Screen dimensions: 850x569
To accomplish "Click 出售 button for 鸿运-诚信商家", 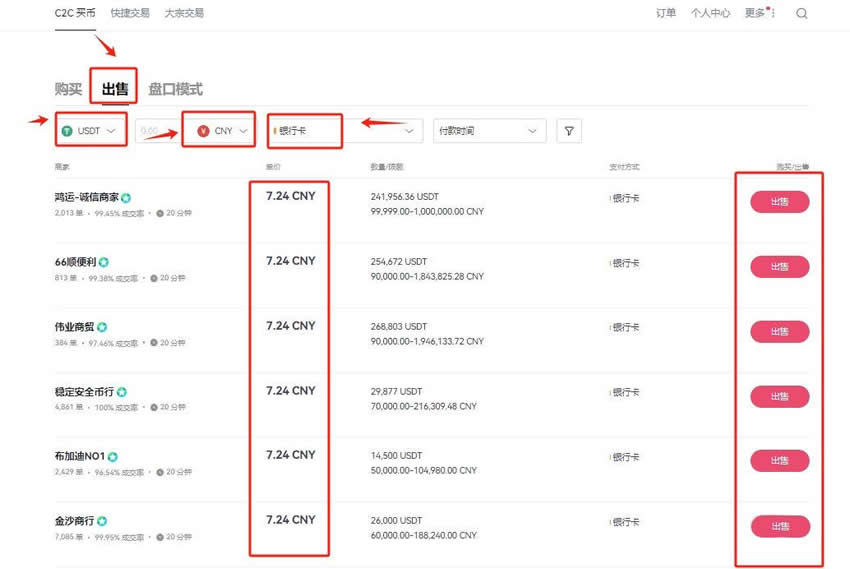I will tap(780, 202).
